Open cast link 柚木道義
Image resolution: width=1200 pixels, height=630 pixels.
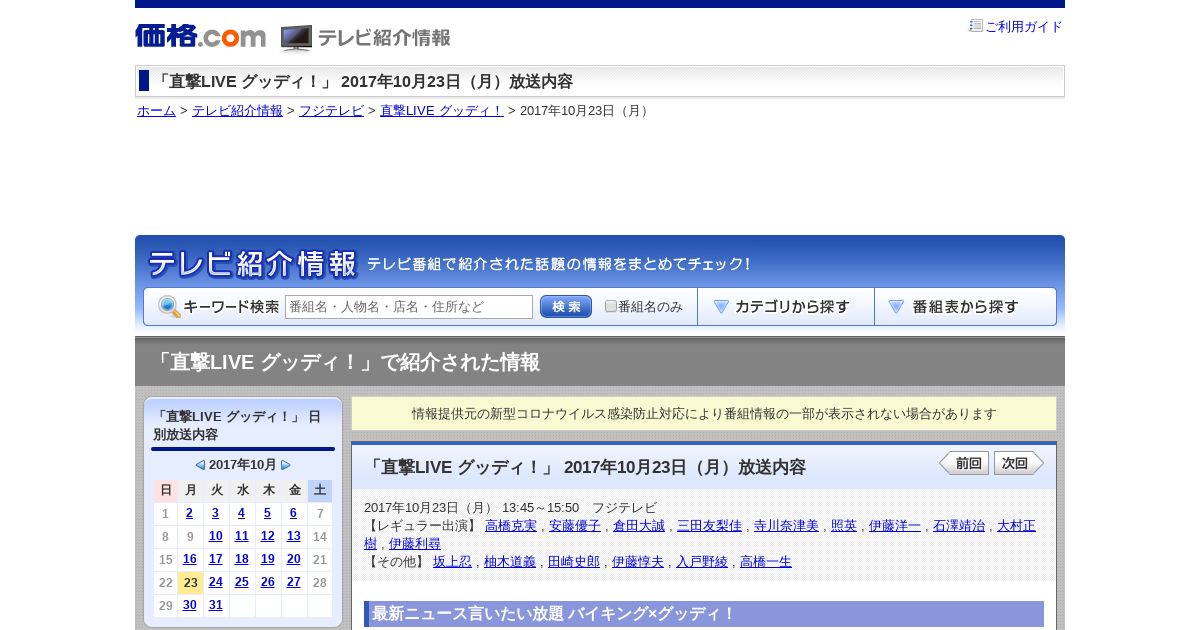coord(510,562)
